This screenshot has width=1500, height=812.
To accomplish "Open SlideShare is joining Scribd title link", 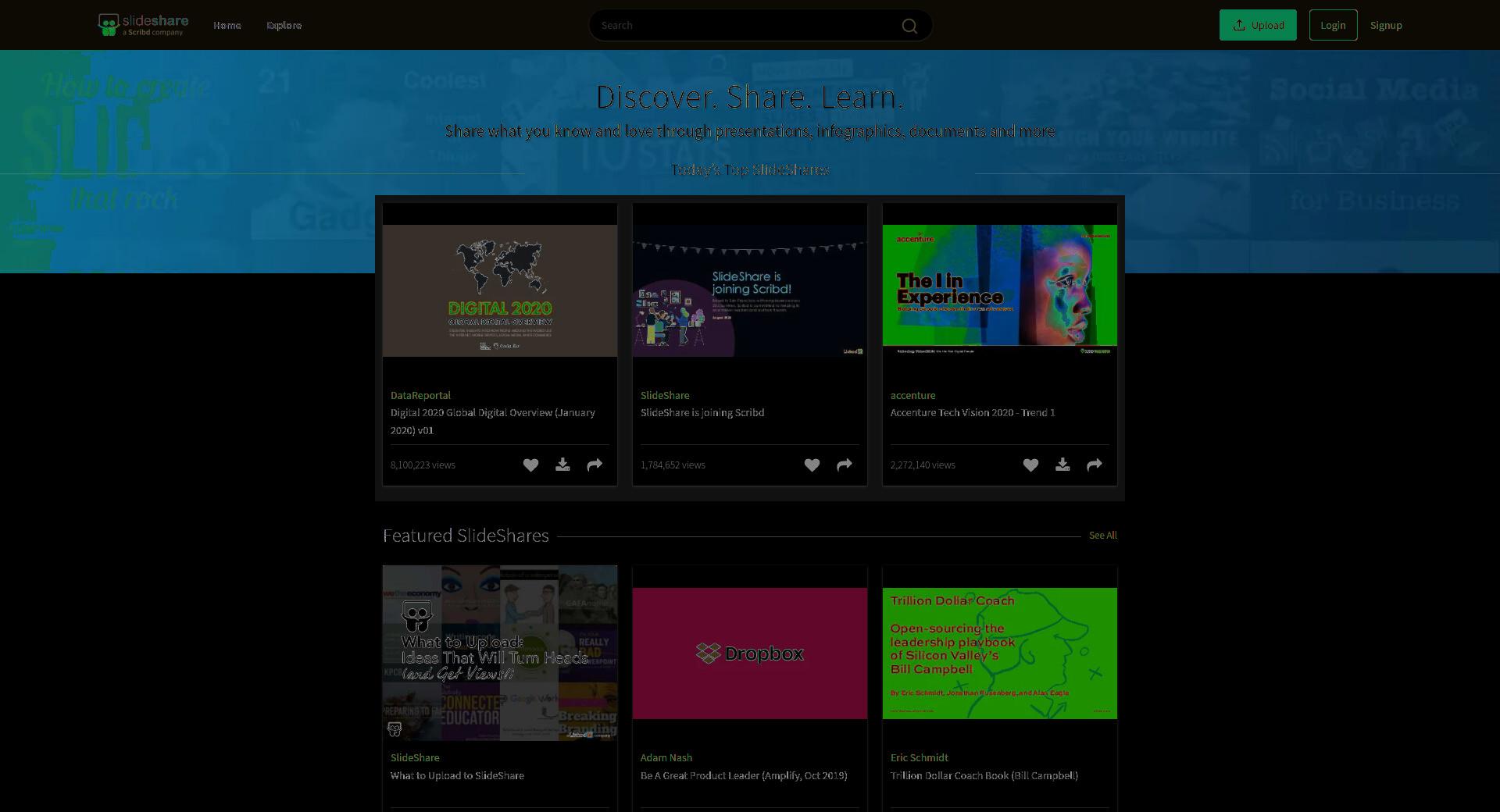I will click(x=702, y=413).
